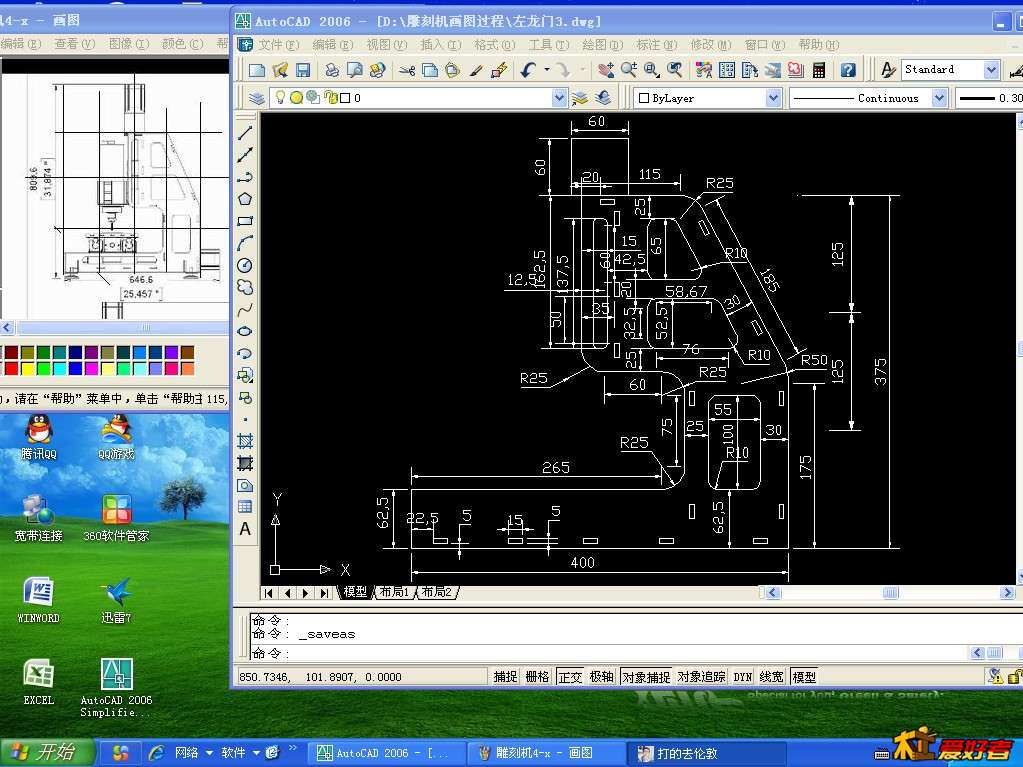The height and width of the screenshot is (767, 1023).
Task: Open the undo history dropdown arrow
Action: [547, 70]
